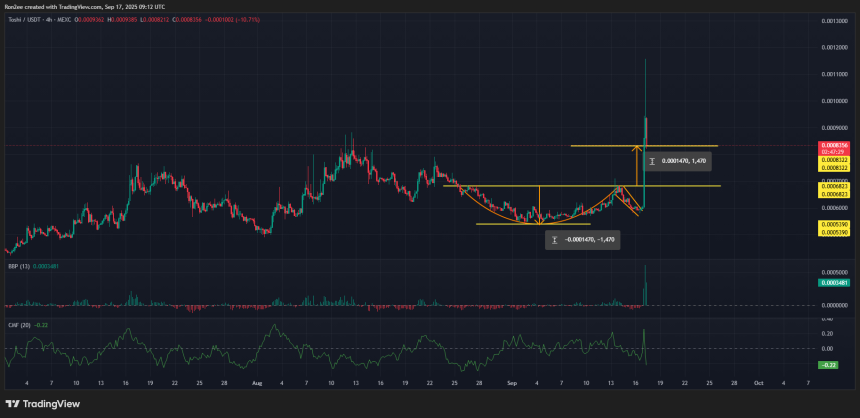This screenshot has width=860, height=418.
Task: Select the BBP (13) indicator legend
Action: (x=17, y=263)
